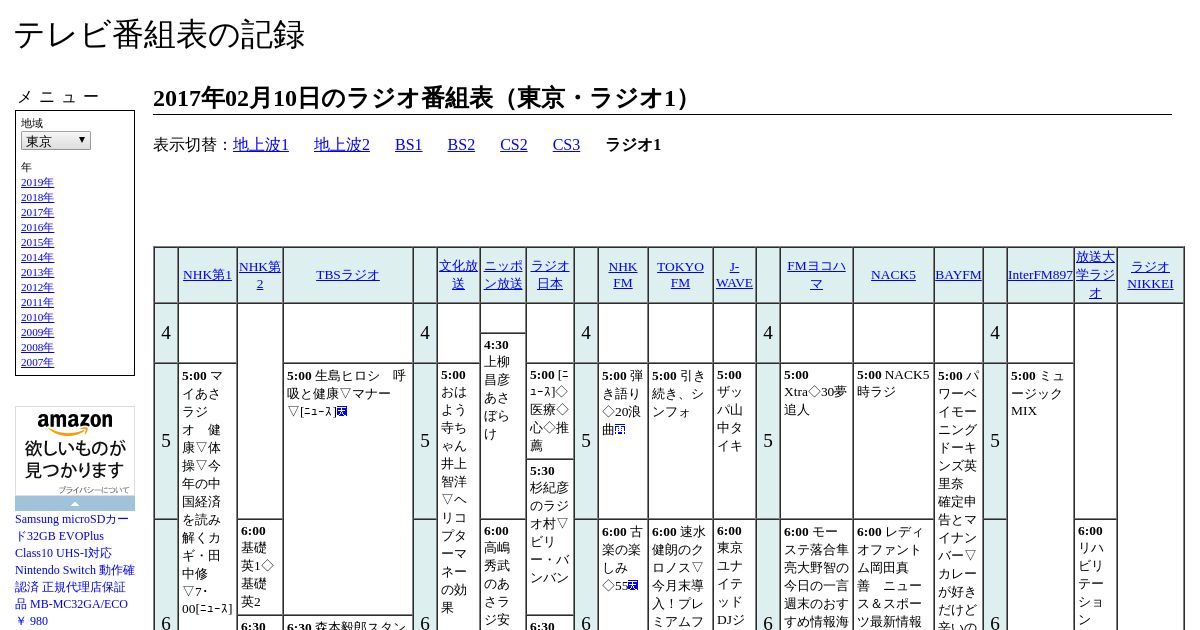Open the NACK5 station link
This screenshot has height=630, width=1200.
893,275
